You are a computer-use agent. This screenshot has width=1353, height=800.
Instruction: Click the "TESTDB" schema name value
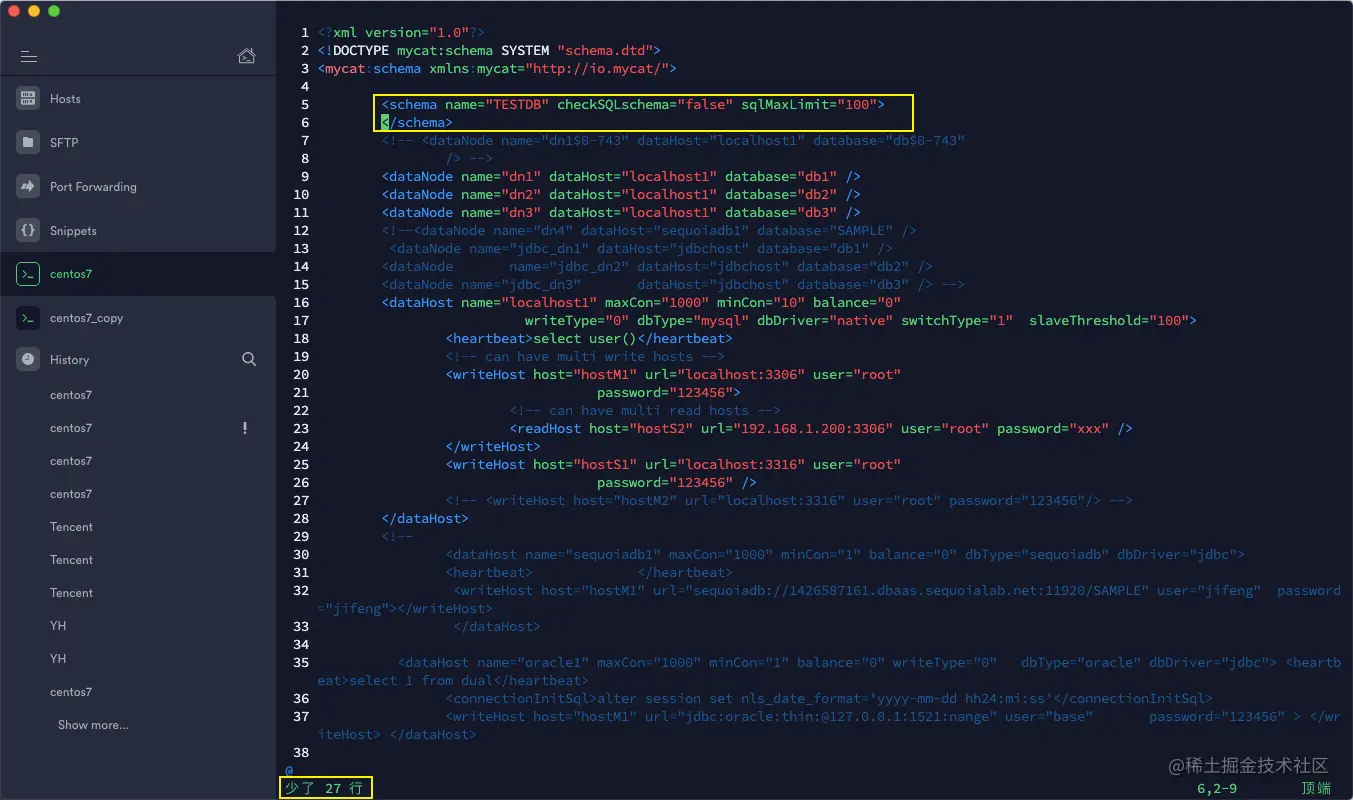tap(517, 105)
